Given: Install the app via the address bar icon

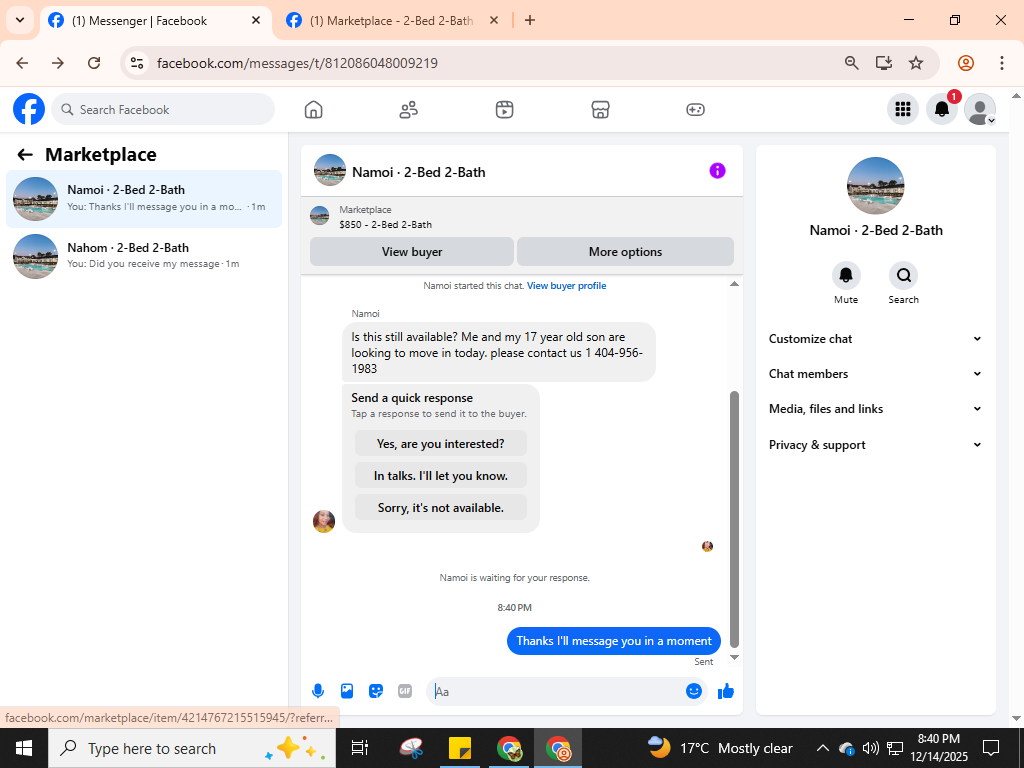Looking at the screenshot, I should (x=884, y=63).
